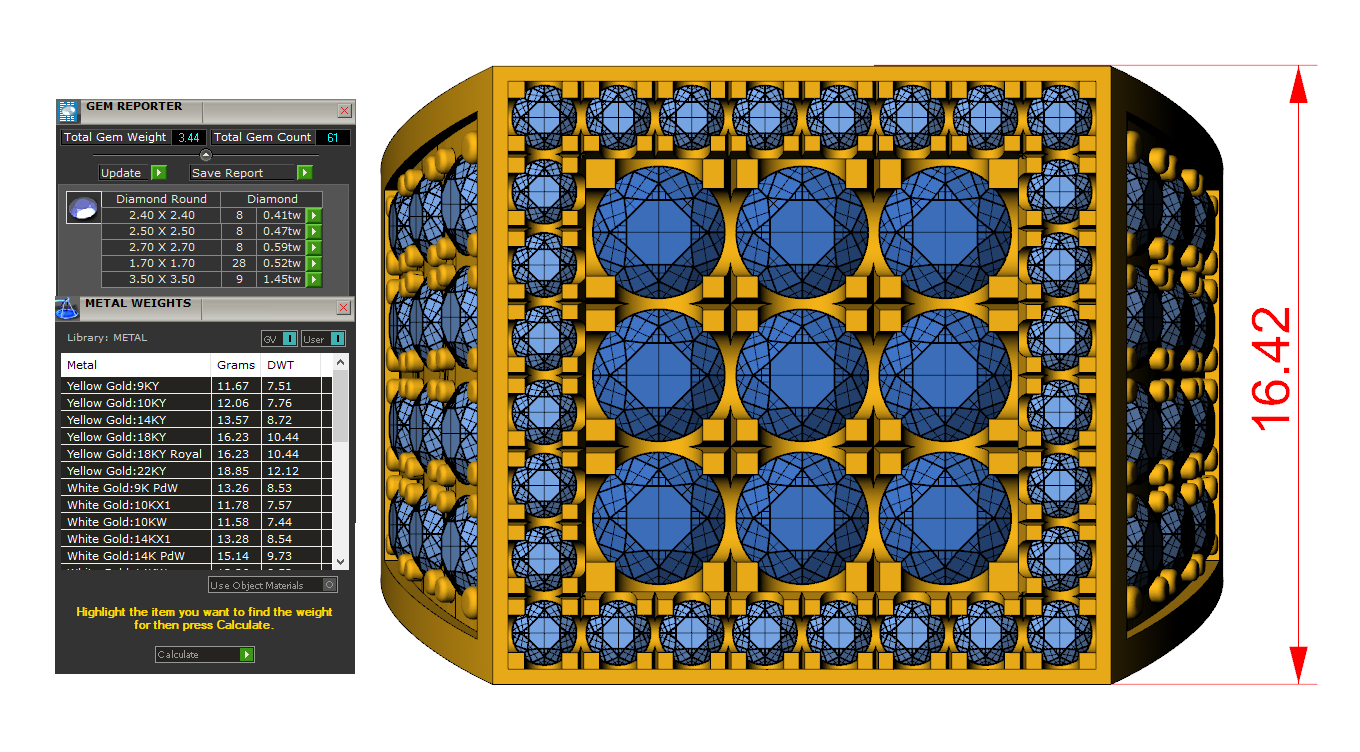
Task: Click green arrow for 1.70 X 1.70 row
Action: (x=313, y=263)
